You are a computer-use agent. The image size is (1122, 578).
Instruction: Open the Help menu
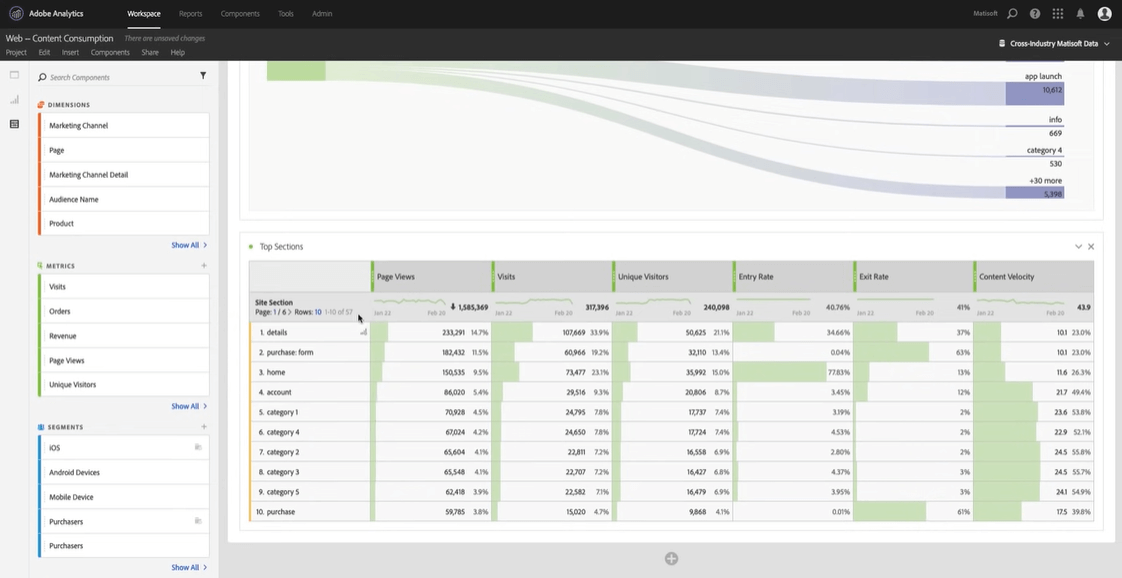point(177,52)
